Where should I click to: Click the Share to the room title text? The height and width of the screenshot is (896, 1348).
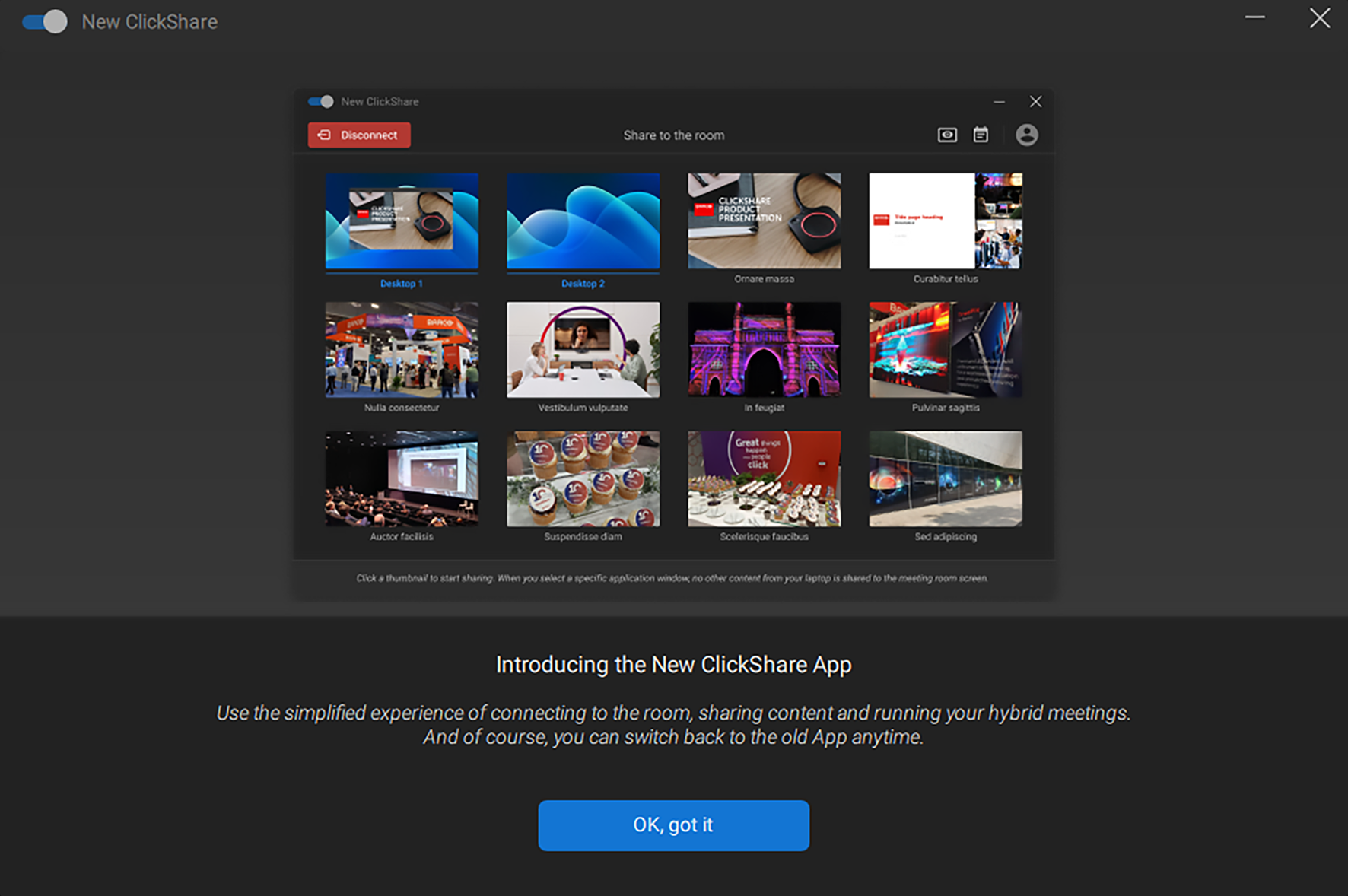pos(674,135)
